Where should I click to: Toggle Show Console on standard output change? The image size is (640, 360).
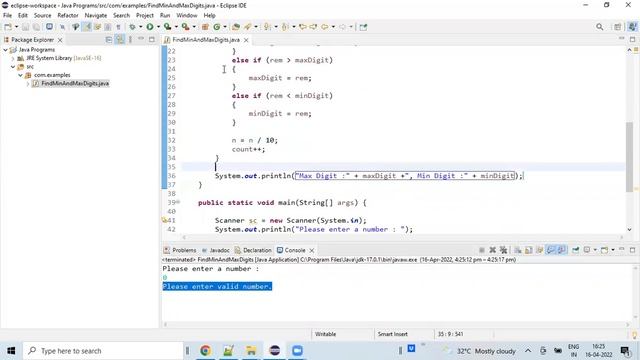[x=551, y=250]
